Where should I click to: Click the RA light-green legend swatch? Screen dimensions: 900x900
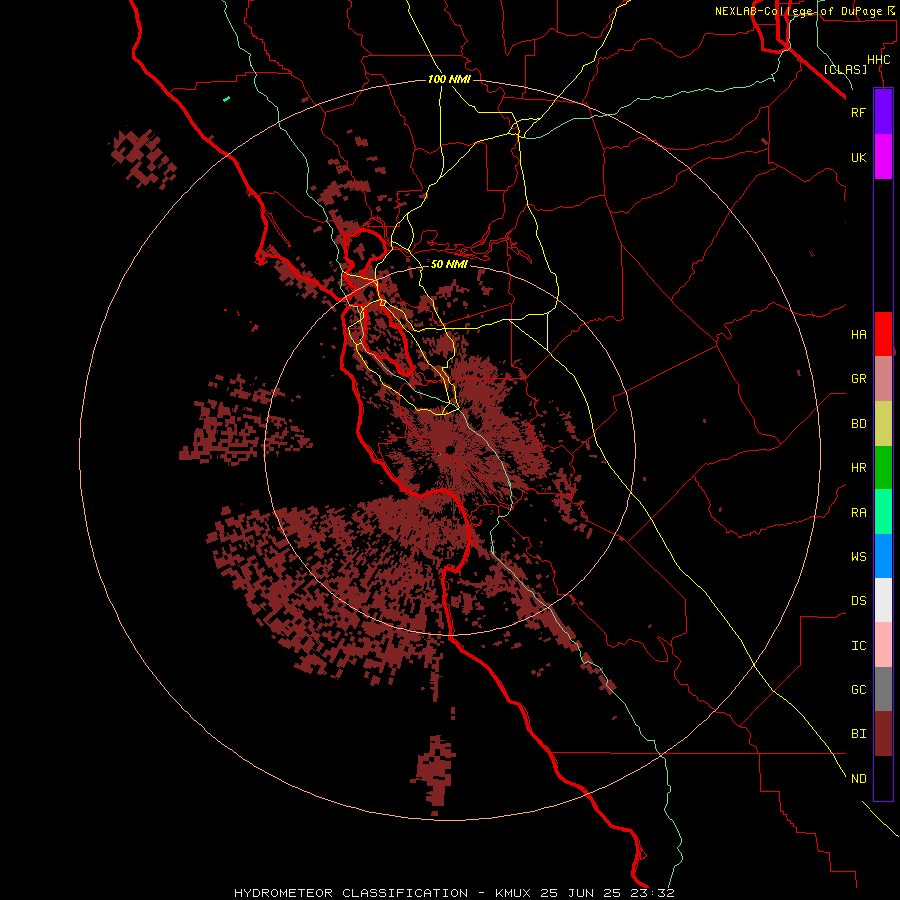883,512
